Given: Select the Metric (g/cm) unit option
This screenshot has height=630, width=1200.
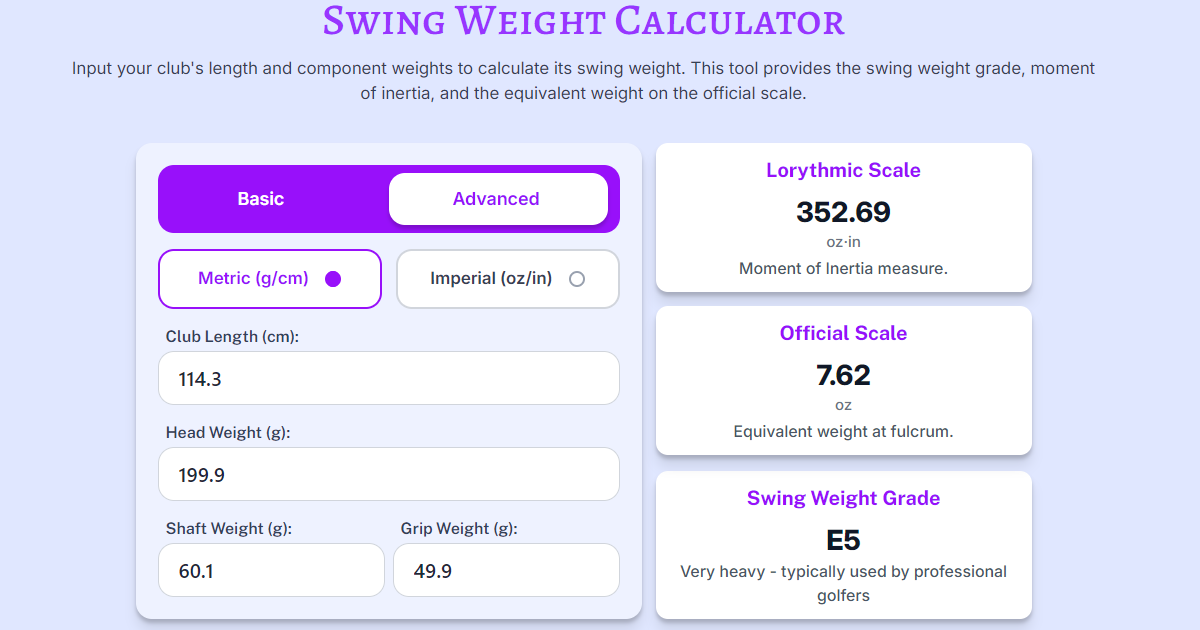Looking at the screenshot, I should [269, 278].
